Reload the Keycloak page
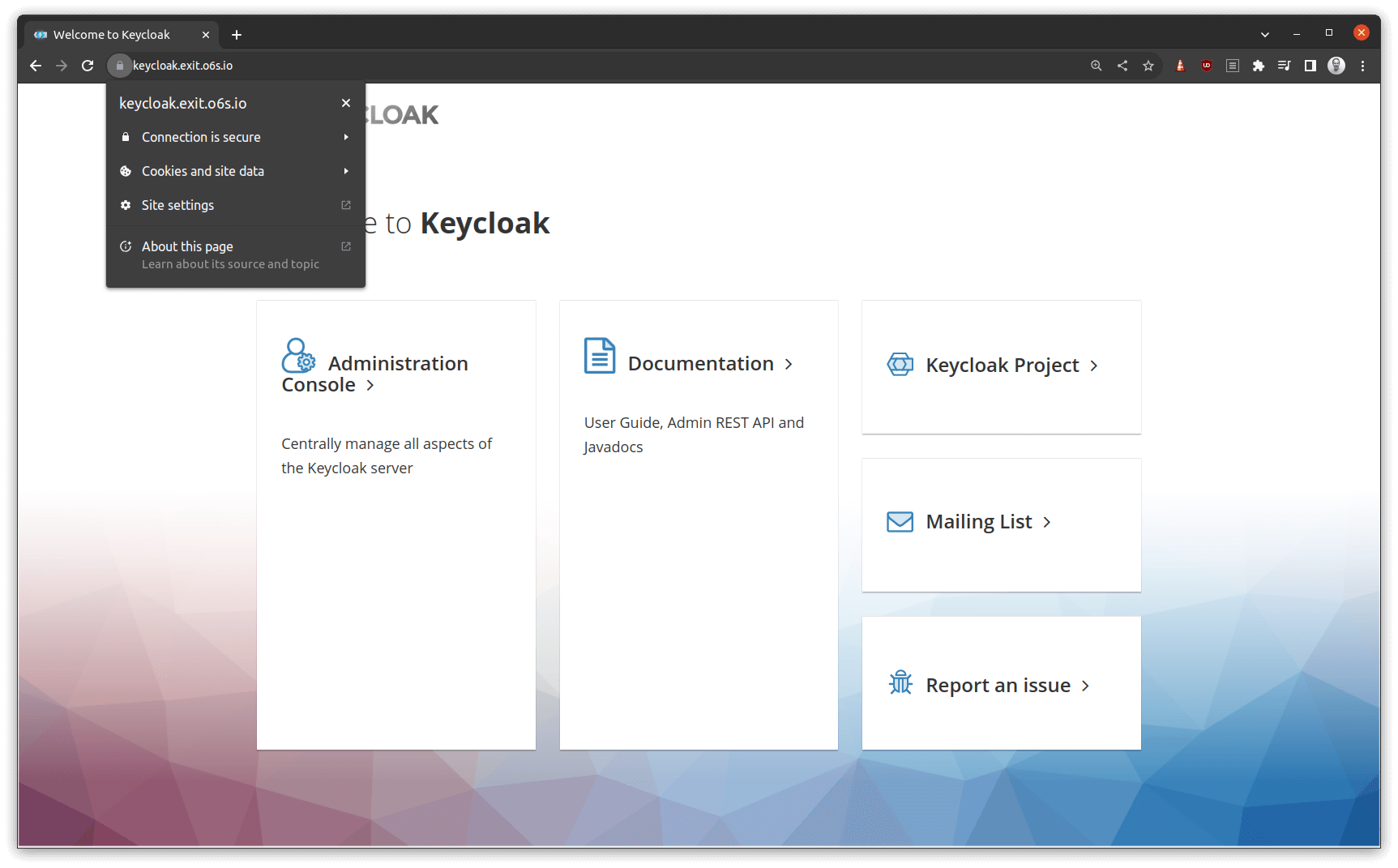Viewport: 1398px width, 868px height. tap(88, 66)
